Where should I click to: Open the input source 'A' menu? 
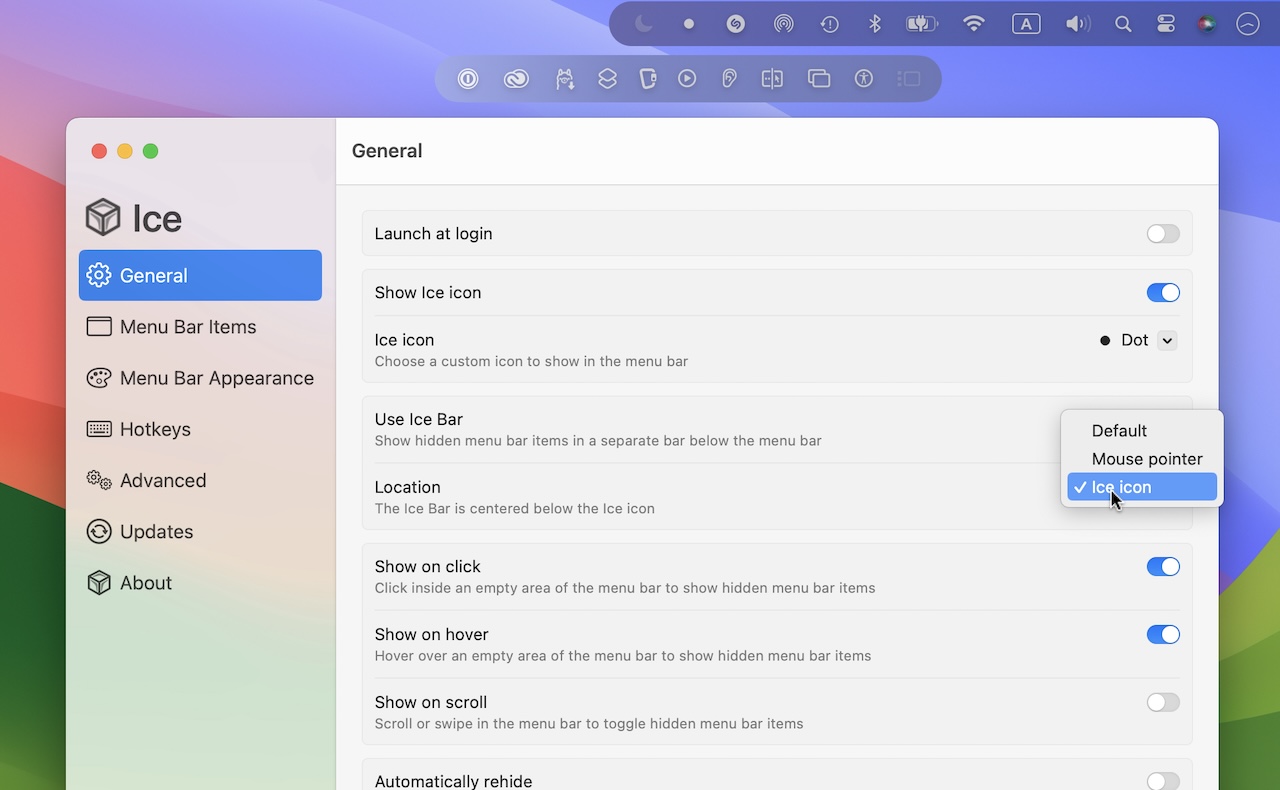(1026, 24)
